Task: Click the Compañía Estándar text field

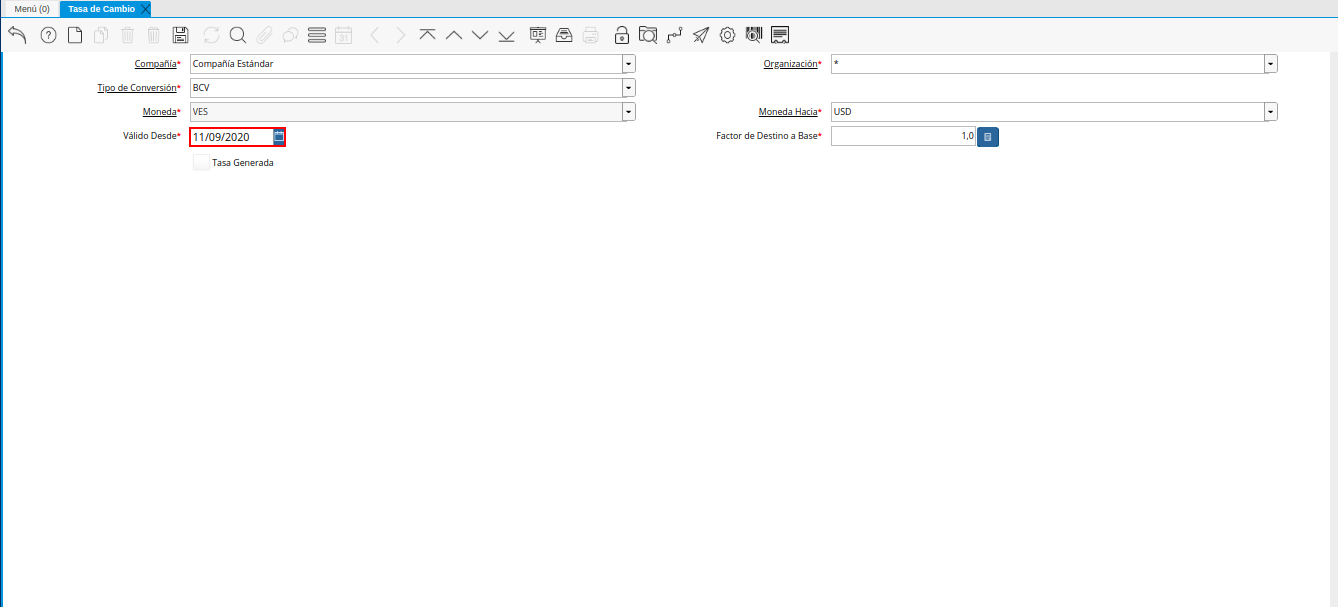Action: tap(406, 64)
